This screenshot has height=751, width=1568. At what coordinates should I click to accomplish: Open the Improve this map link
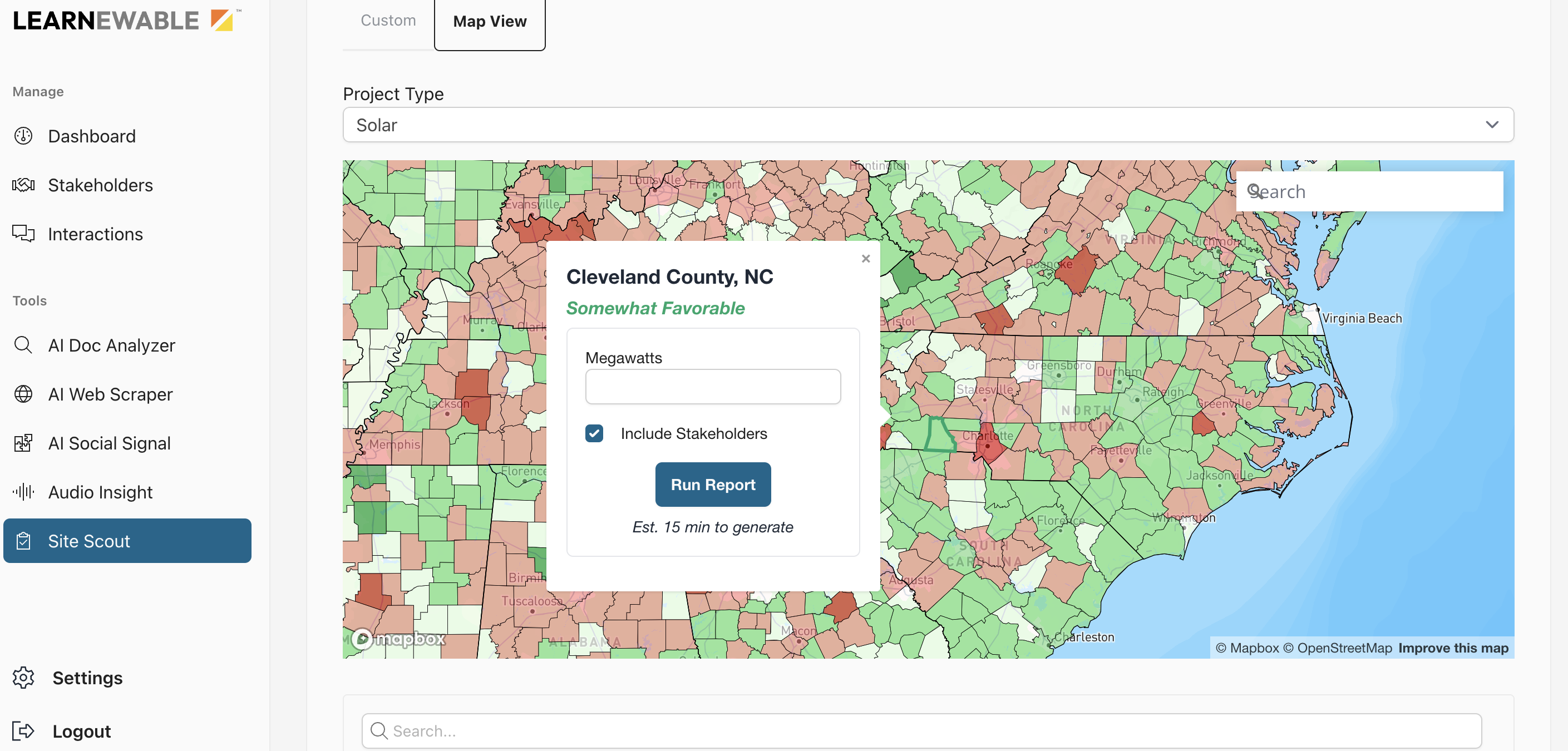point(1453,648)
